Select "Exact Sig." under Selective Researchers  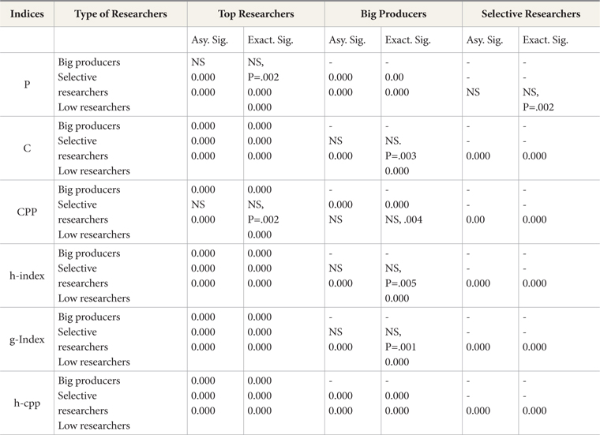[x=544, y=40]
